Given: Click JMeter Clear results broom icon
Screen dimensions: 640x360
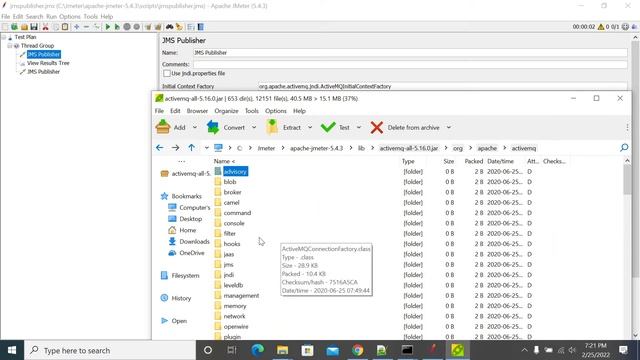Looking at the screenshot, I should [148, 27].
